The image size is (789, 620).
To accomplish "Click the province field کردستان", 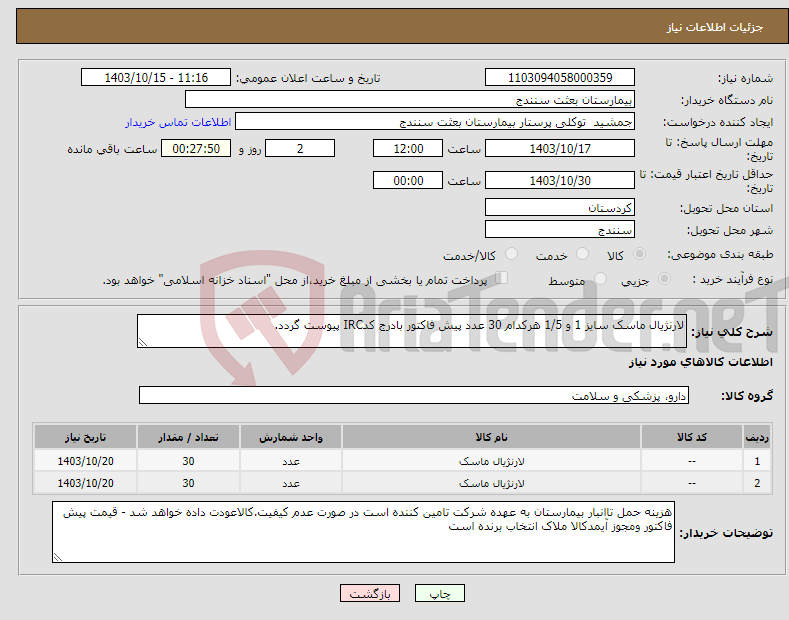I will pyautogui.click(x=560, y=207).
